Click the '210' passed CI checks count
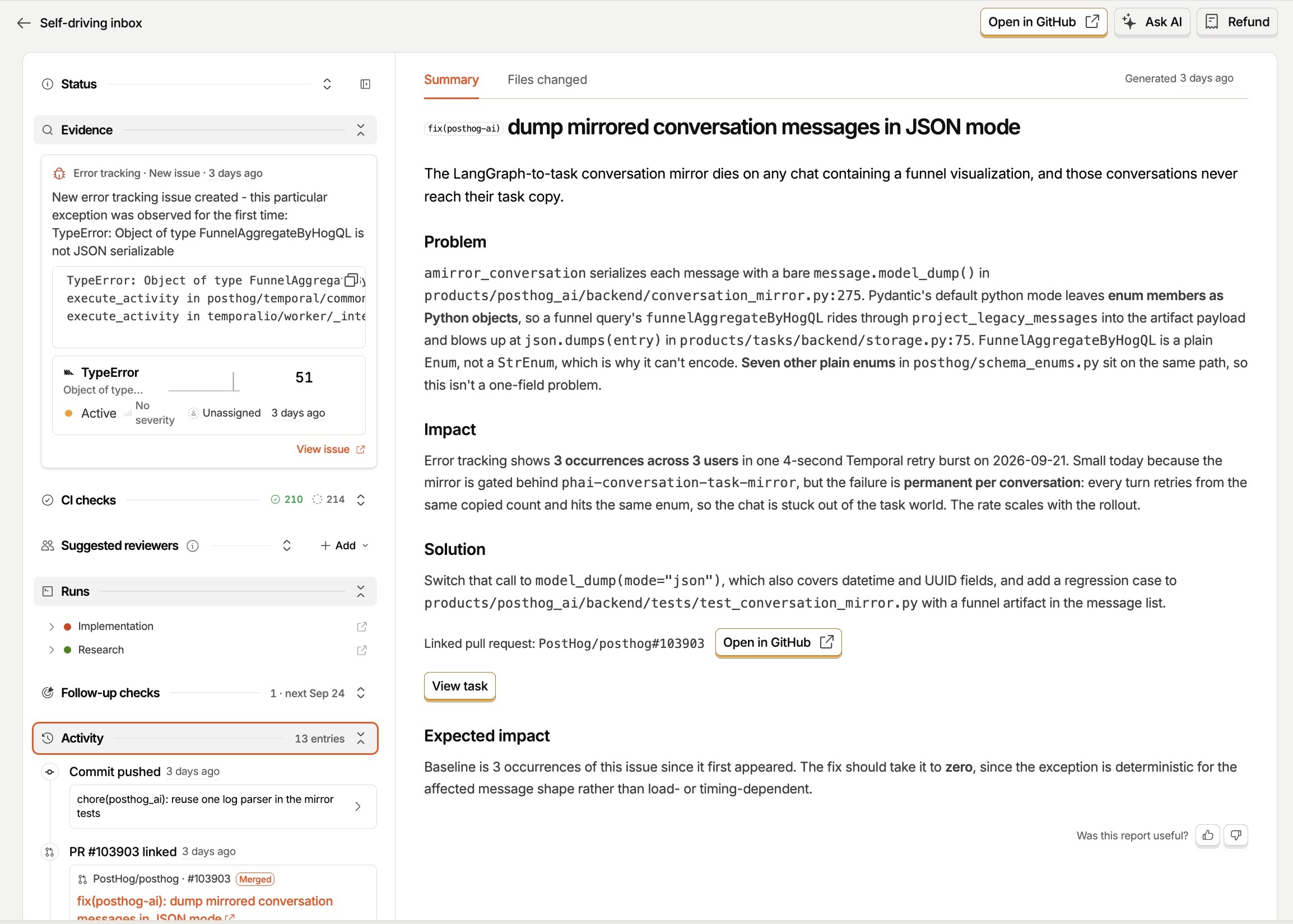Viewport: 1293px width, 924px height. 287,500
